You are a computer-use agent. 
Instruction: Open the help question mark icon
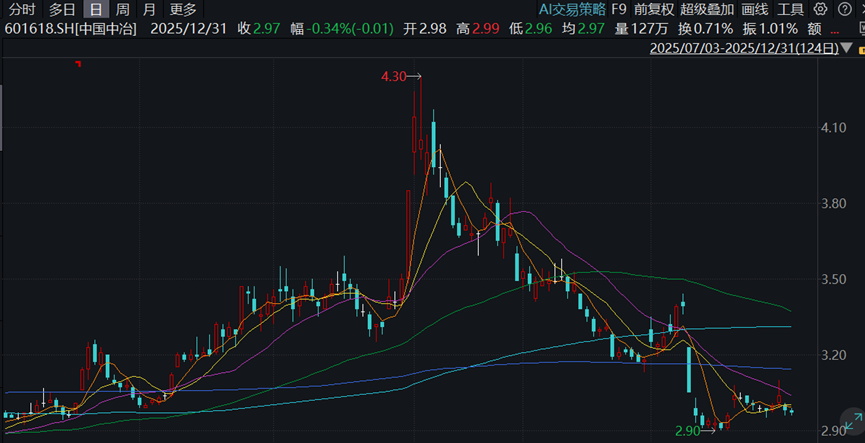(844, 9)
